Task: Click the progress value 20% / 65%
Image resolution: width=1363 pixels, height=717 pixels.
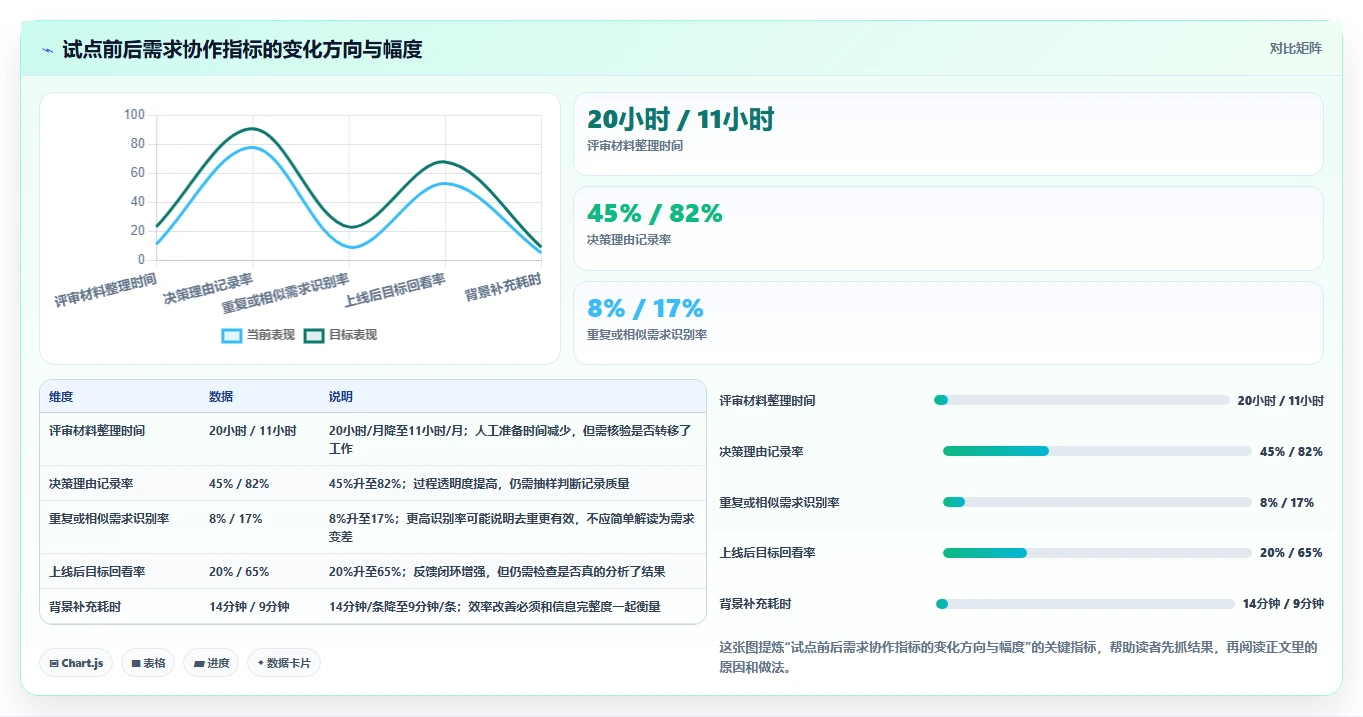Action: coord(1291,553)
